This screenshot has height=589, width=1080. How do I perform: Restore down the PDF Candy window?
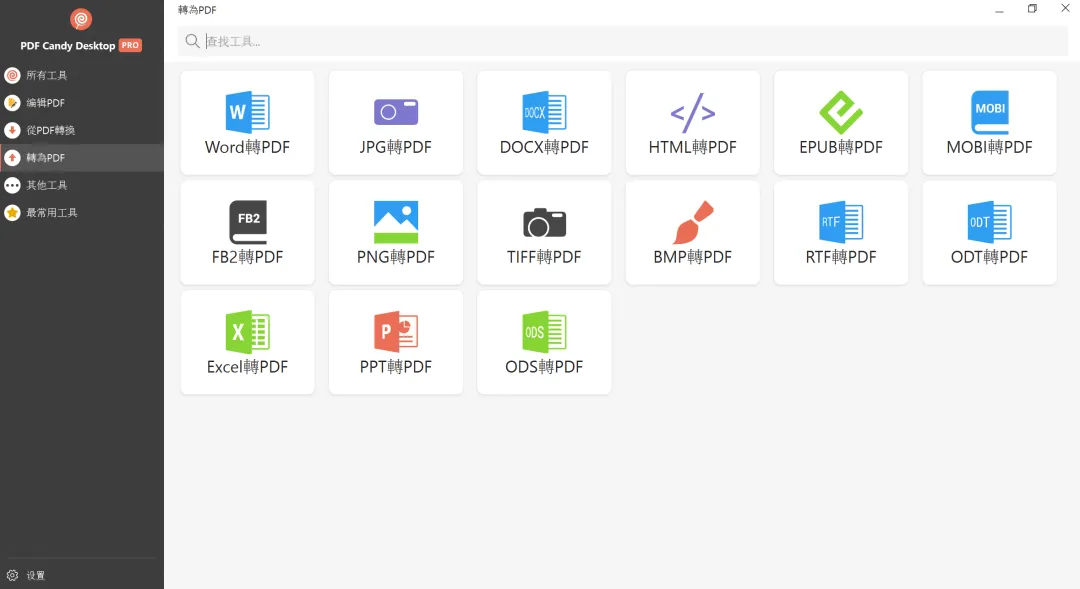(1032, 9)
